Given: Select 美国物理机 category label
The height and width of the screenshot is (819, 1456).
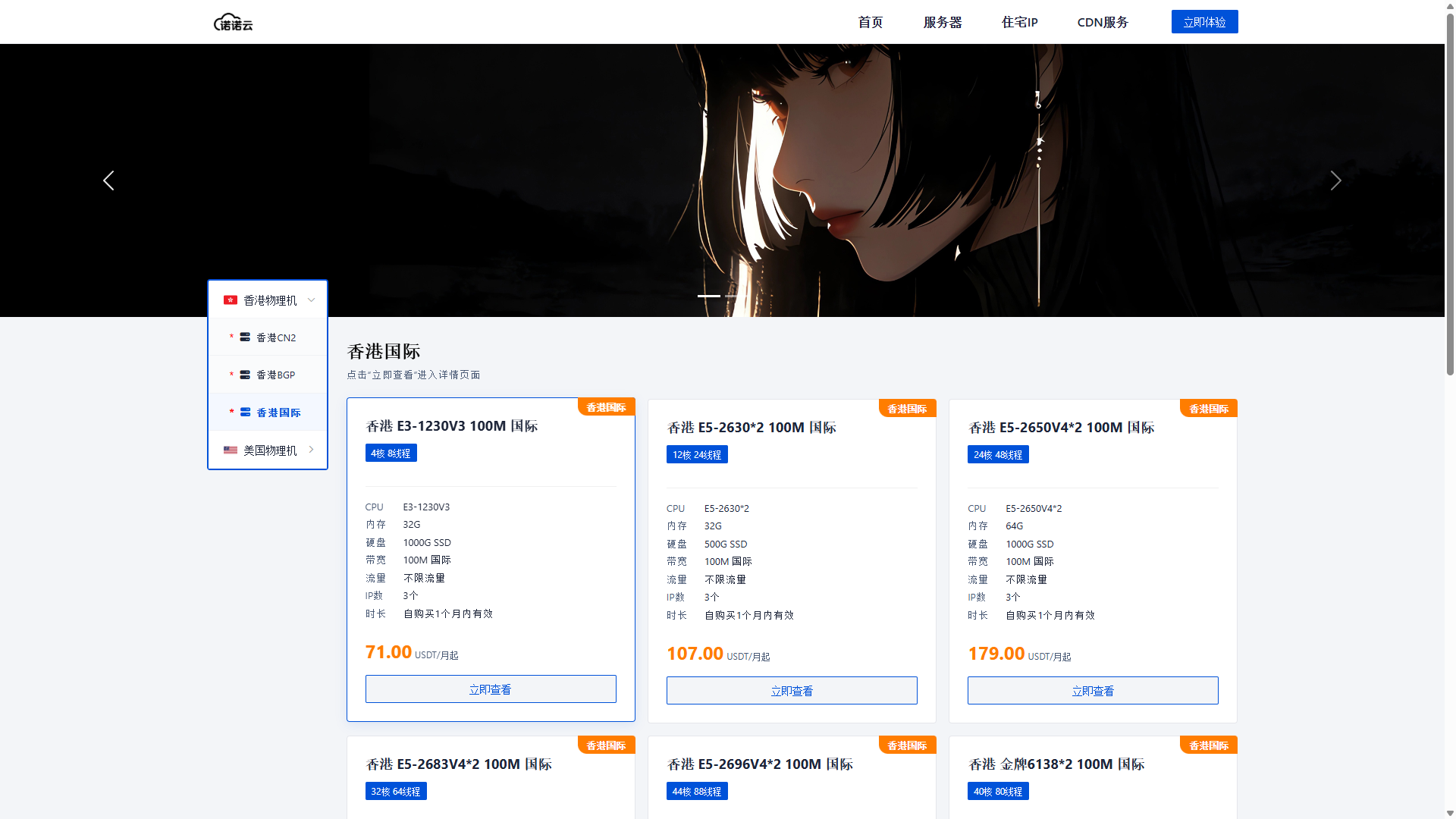Looking at the screenshot, I should click(x=270, y=450).
